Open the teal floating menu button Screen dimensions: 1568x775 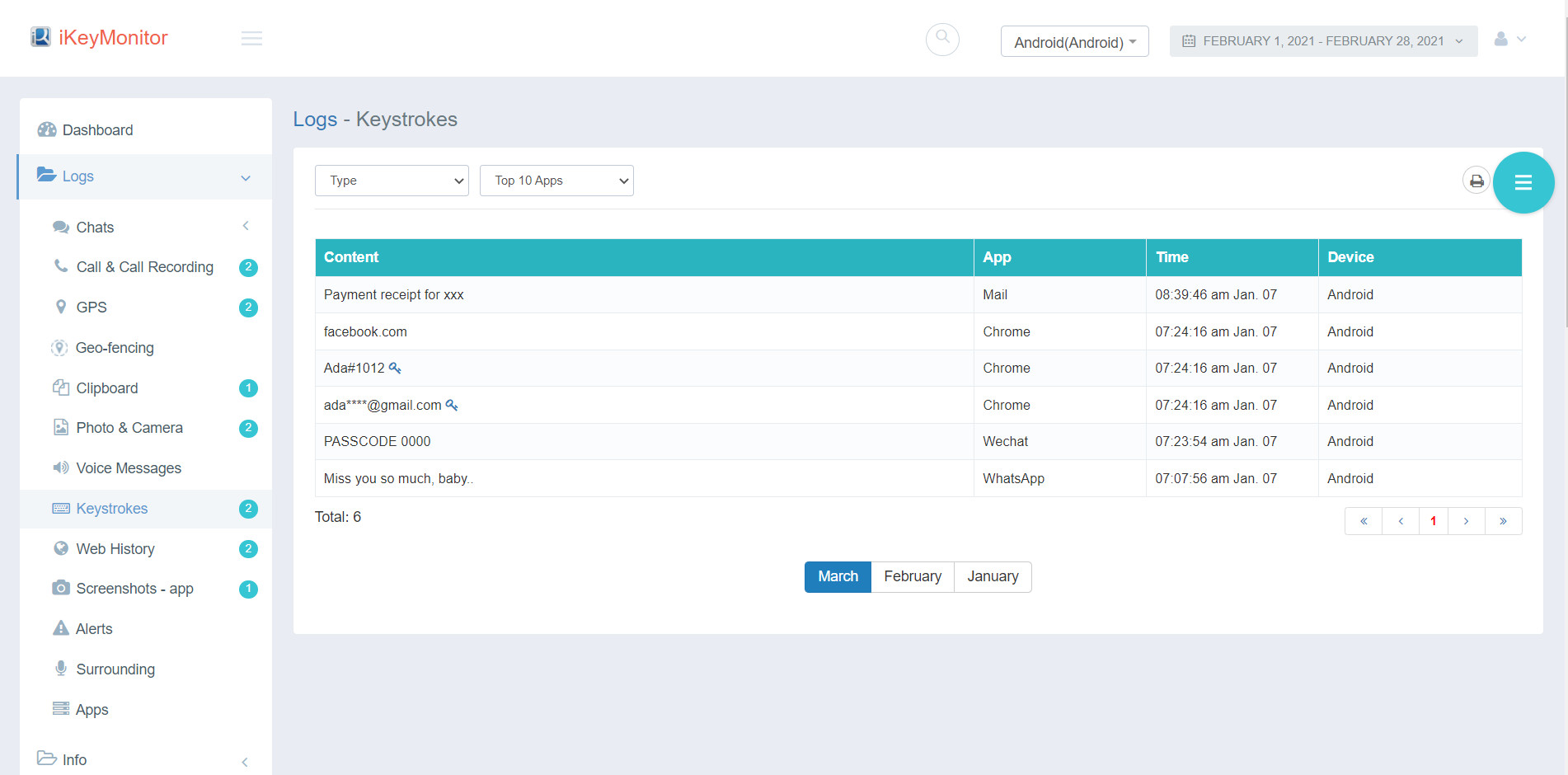1523,183
